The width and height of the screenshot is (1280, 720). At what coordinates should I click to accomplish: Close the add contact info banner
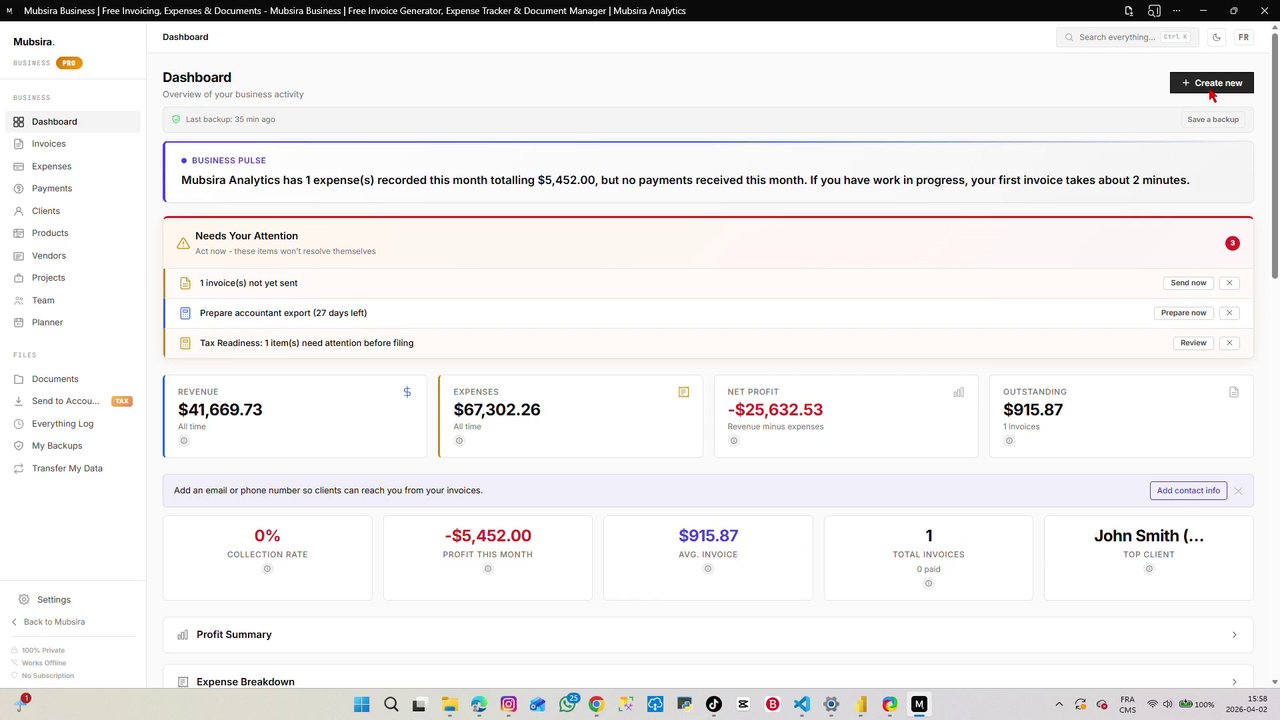point(1238,491)
